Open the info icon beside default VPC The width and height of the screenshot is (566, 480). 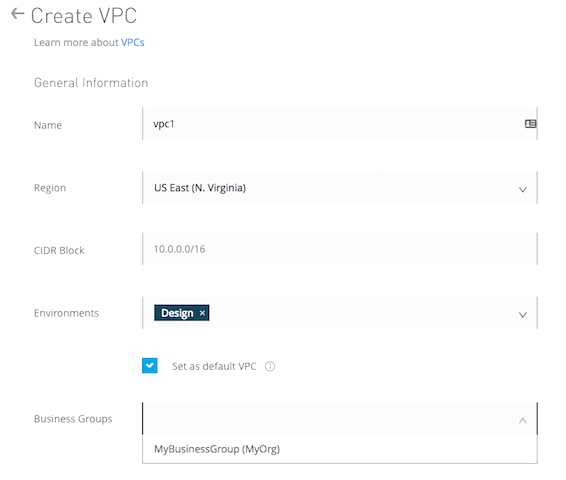click(x=270, y=366)
